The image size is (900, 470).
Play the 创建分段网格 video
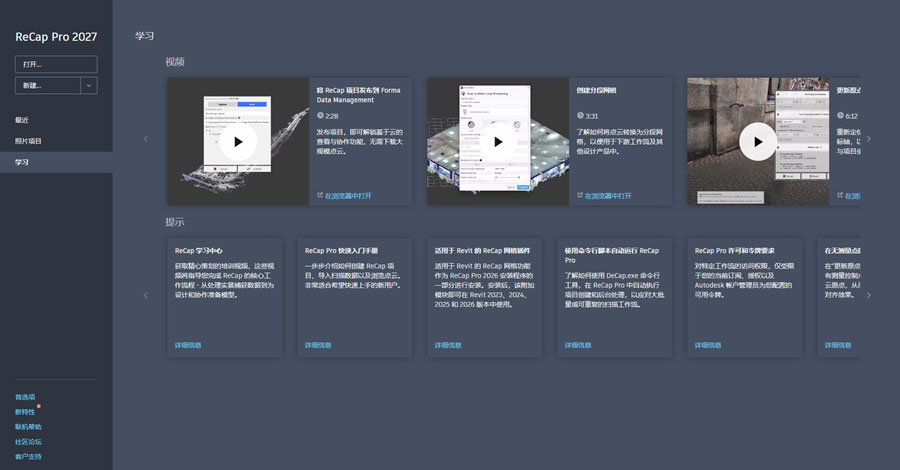(498, 142)
